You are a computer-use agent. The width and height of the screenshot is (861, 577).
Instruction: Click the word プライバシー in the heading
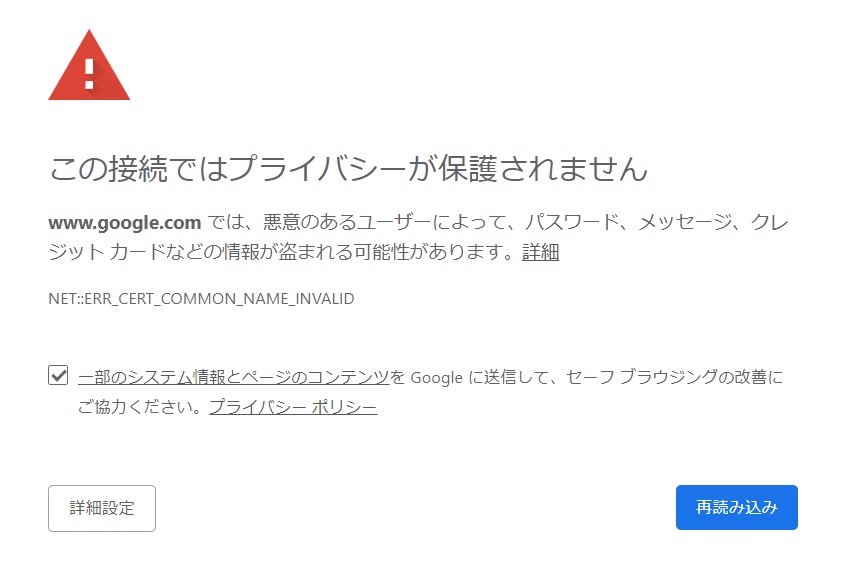pyautogui.click(x=317, y=169)
